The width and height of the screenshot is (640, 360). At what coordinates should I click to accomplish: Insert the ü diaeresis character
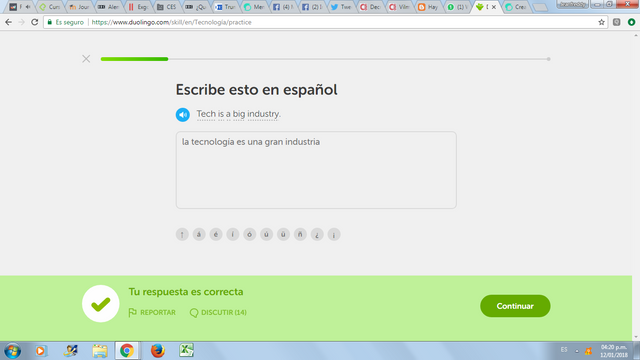(283, 234)
